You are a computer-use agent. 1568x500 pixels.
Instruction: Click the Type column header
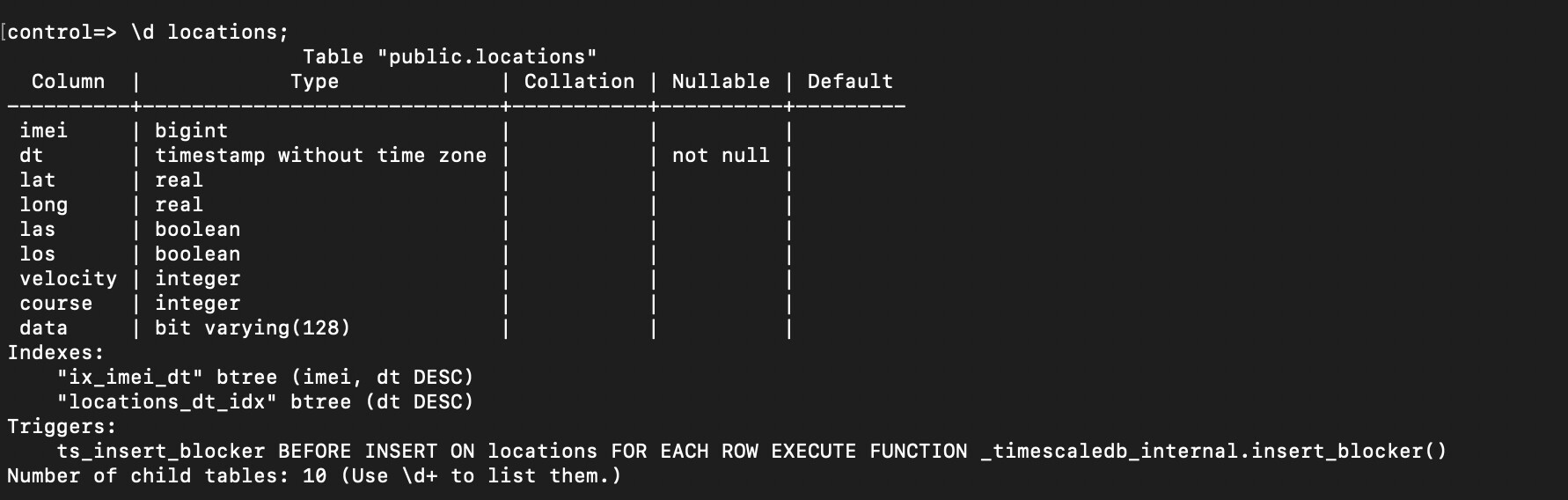click(x=314, y=82)
